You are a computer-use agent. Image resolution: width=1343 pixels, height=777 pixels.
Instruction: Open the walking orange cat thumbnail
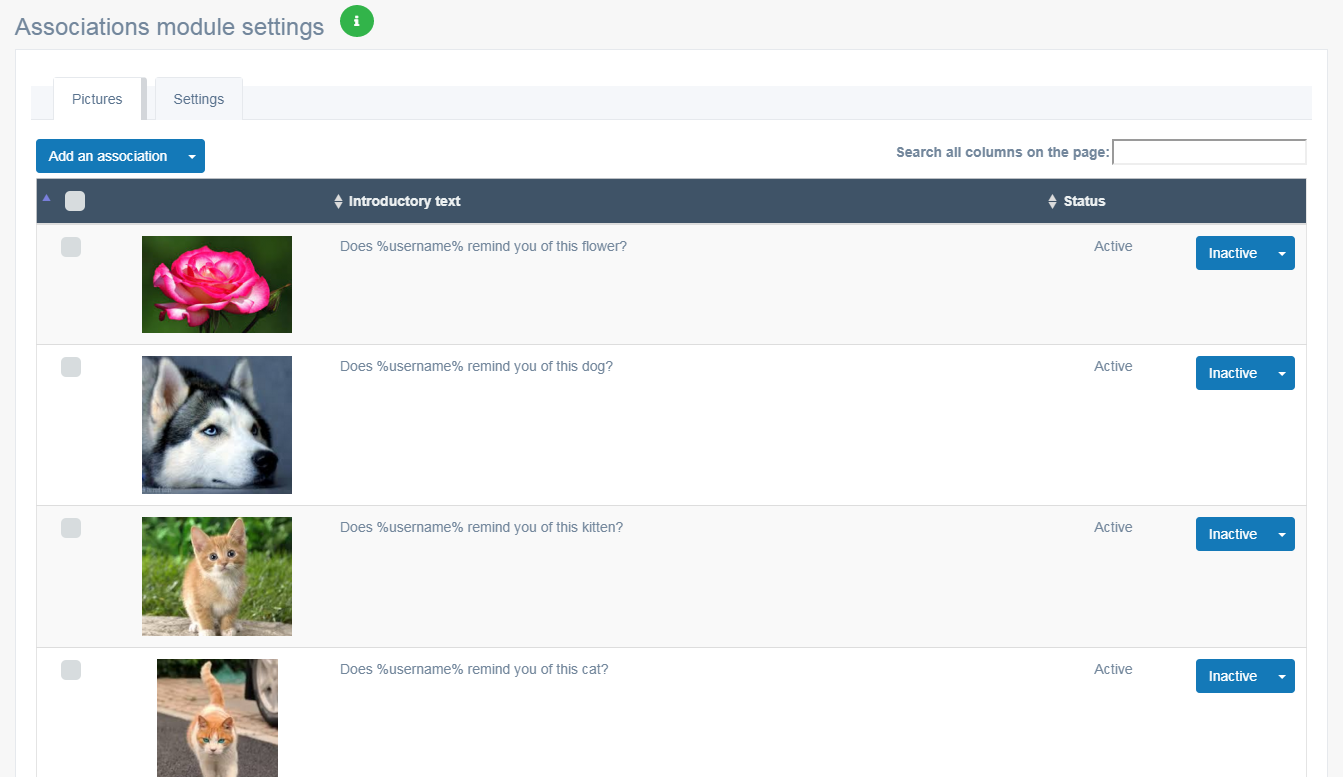pyautogui.click(x=217, y=718)
